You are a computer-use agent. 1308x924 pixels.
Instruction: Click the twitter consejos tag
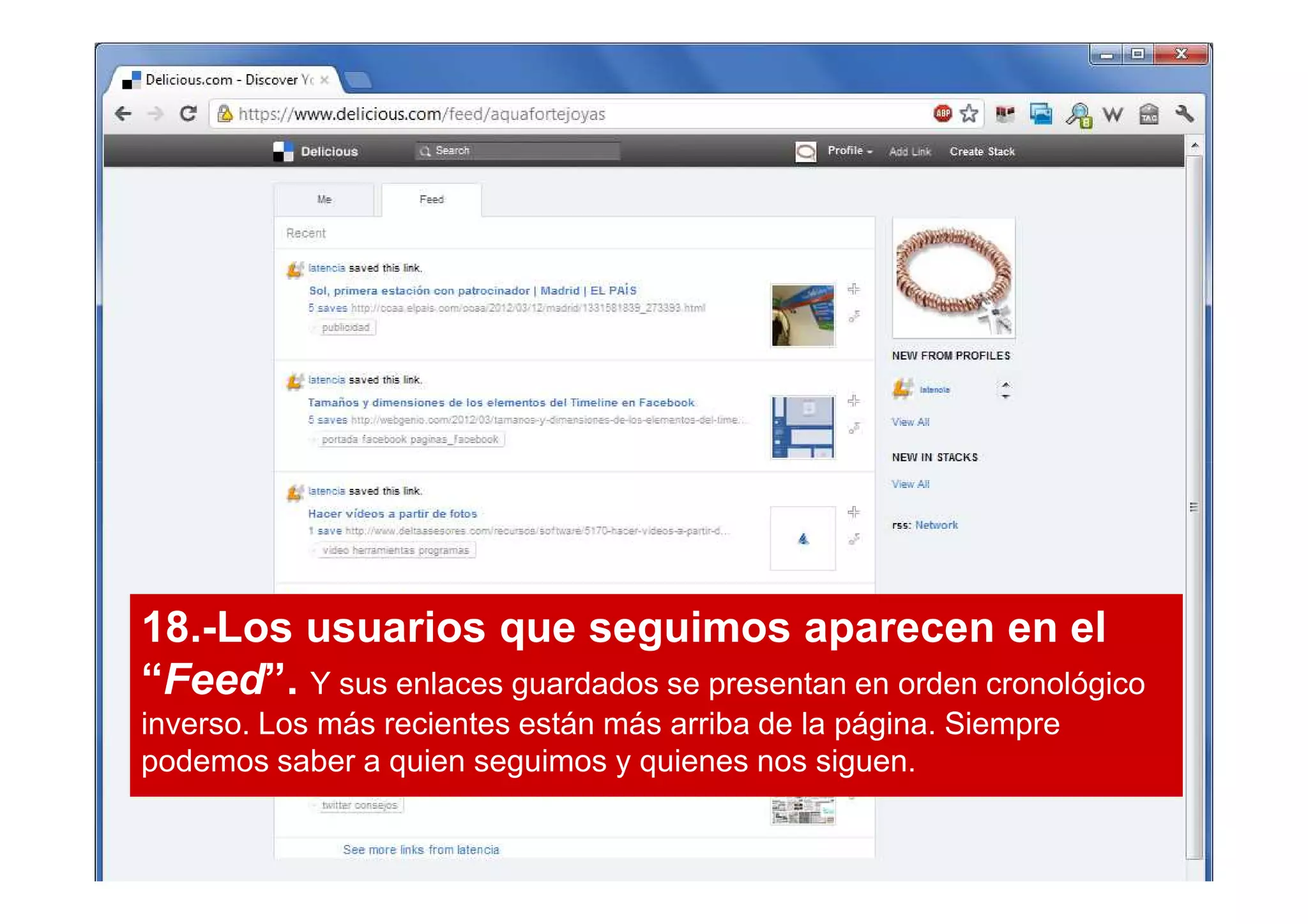click(360, 805)
